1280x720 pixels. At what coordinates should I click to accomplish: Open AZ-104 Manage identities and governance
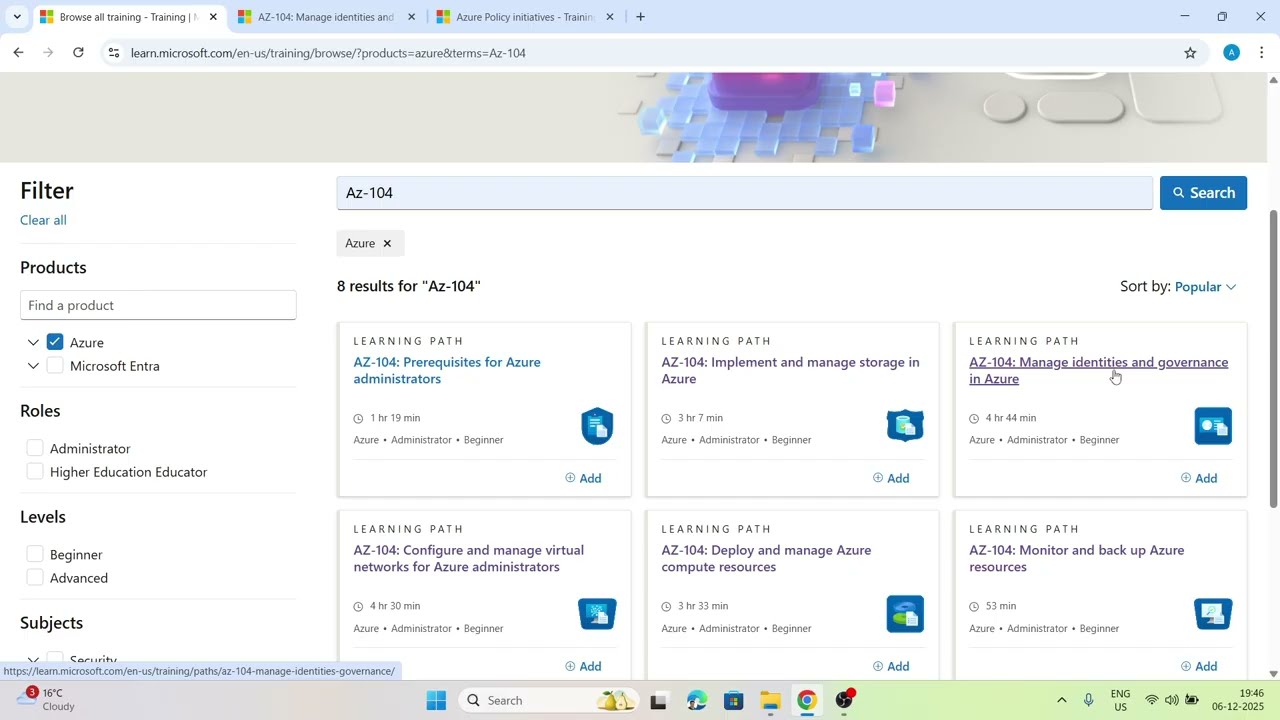click(1098, 370)
